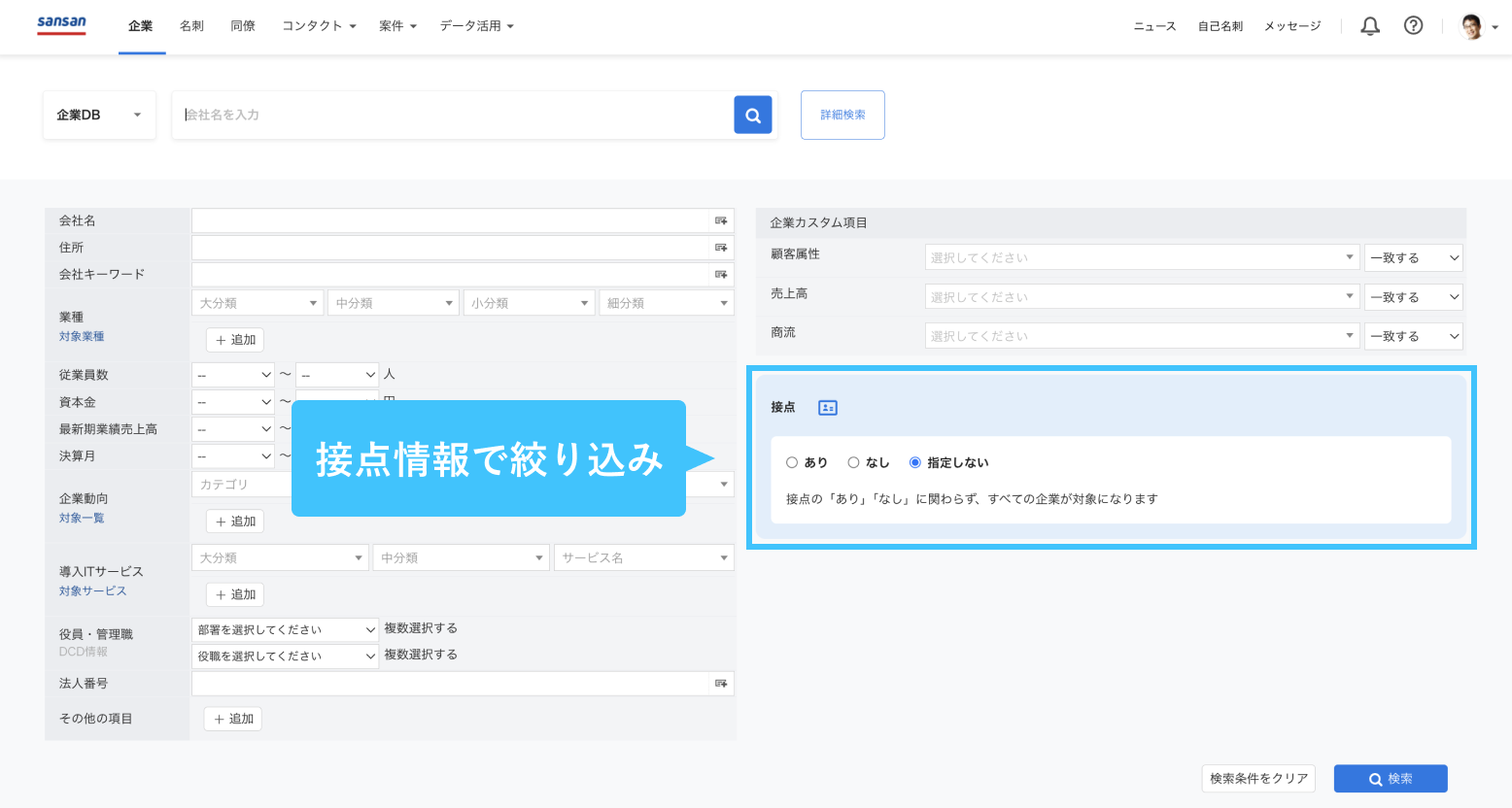
Task: Click the list icon in 住所 field
Action: (721, 248)
